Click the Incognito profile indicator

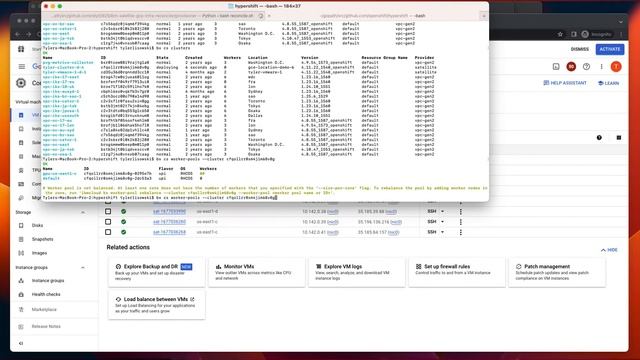pyautogui.click(x=597, y=34)
